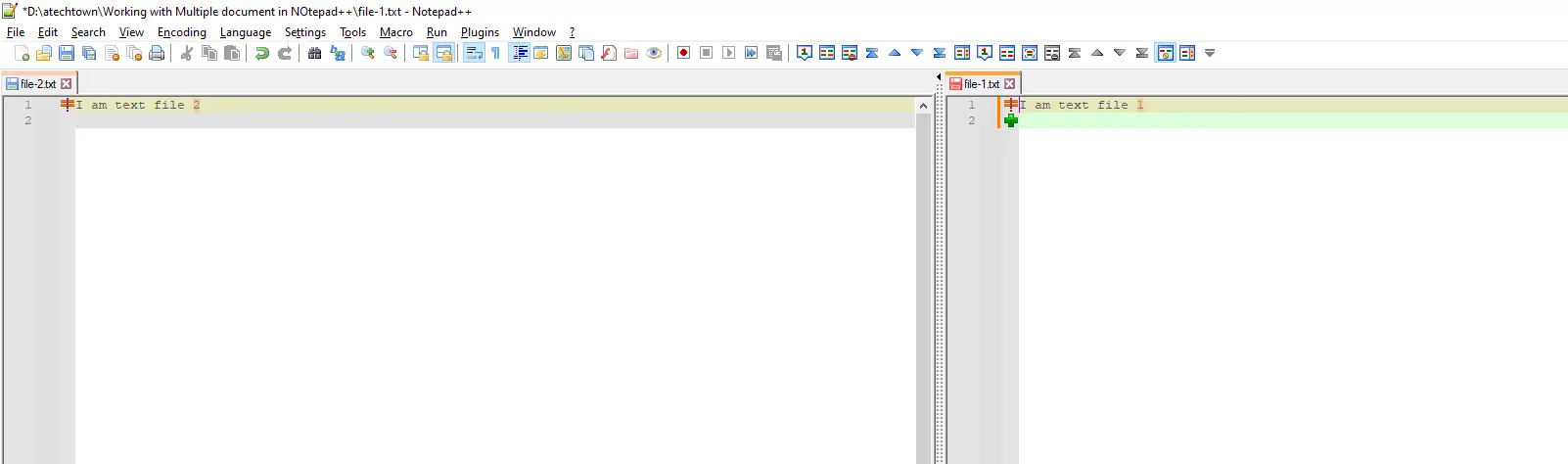The image size is (1568, 464).
Task: Toggle show all characters pilcrow icon
Action: pos(496,53)
